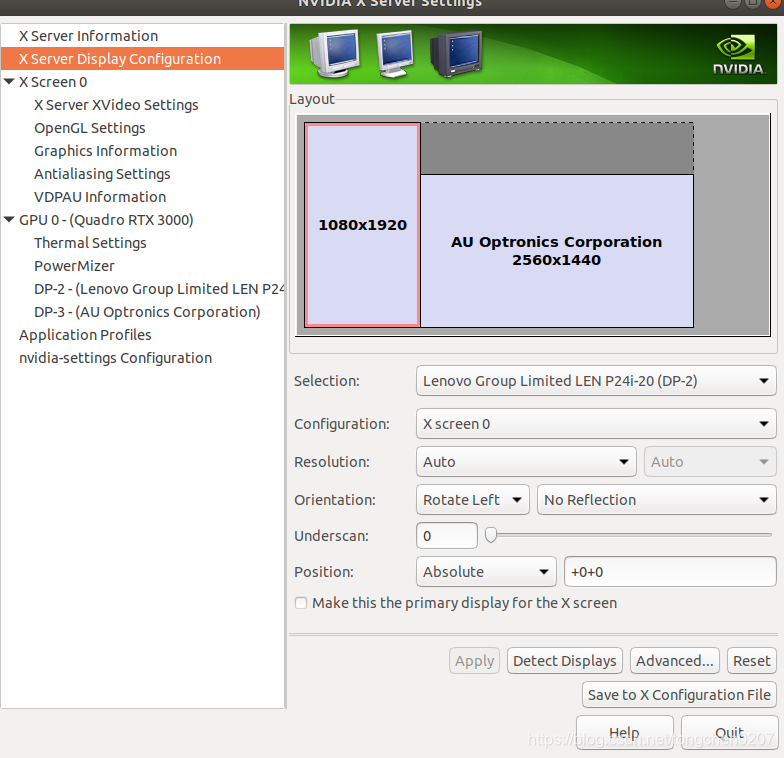Viewport: 784px width, 758px height.
Task: Open nvidia-settings Configuration page
Action: (x=116, y=358)
